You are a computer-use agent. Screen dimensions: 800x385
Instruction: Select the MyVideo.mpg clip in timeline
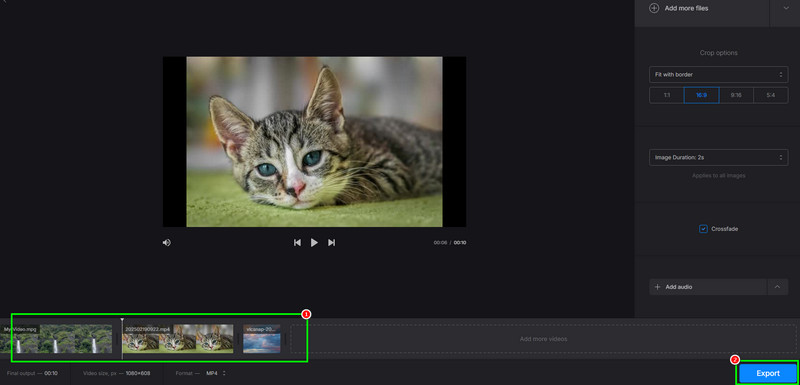click(x=56, y=339)
